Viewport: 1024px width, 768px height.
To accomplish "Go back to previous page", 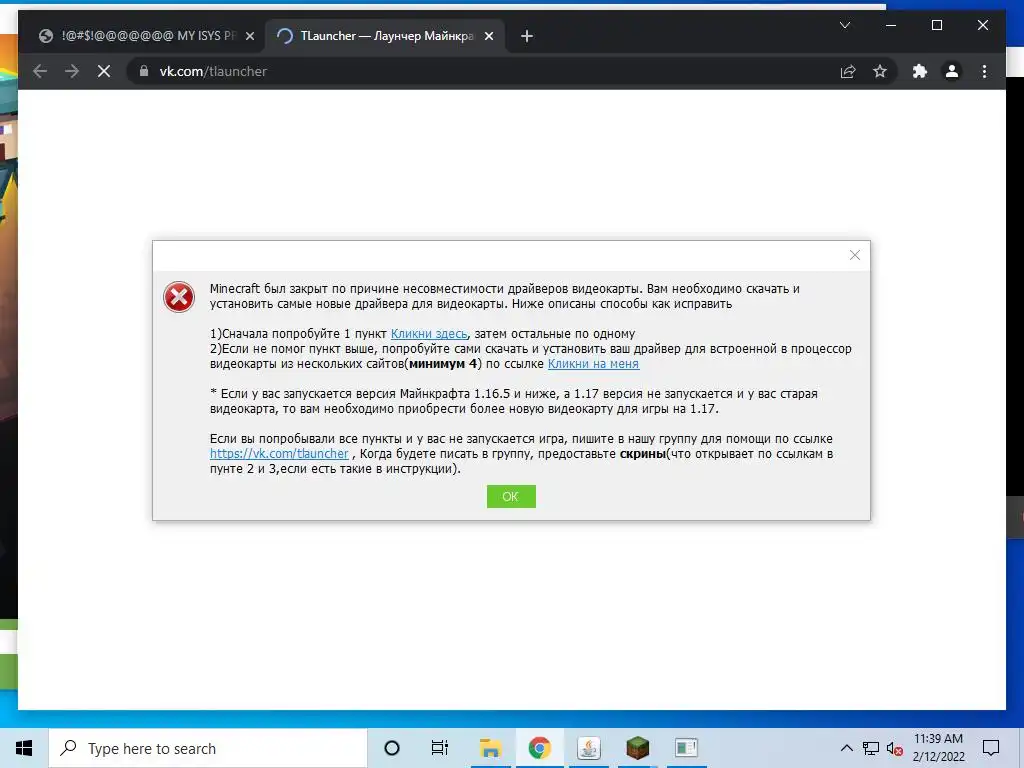I will (x=40, y=71).
